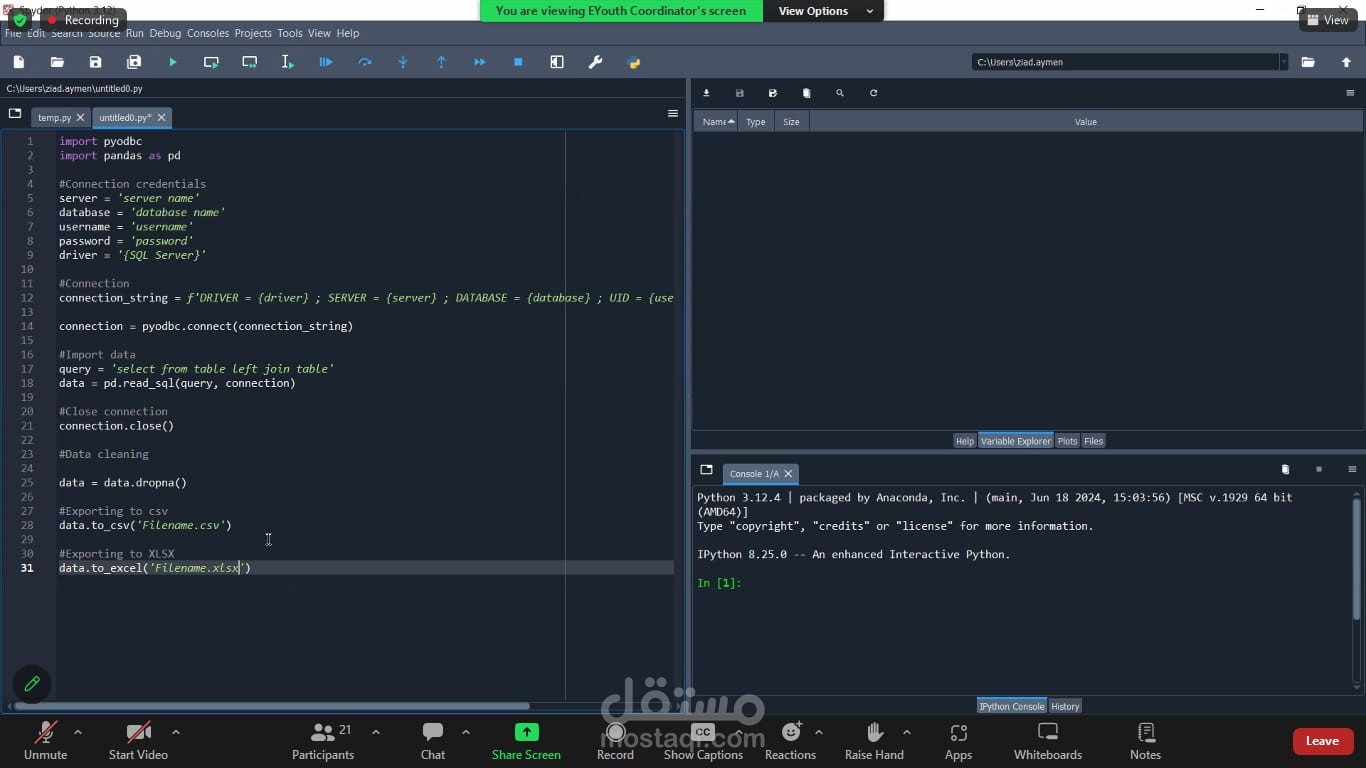This screenshot has width=1366, height=768.
Task: Switch to History tab
Action: click(1065, 706)
